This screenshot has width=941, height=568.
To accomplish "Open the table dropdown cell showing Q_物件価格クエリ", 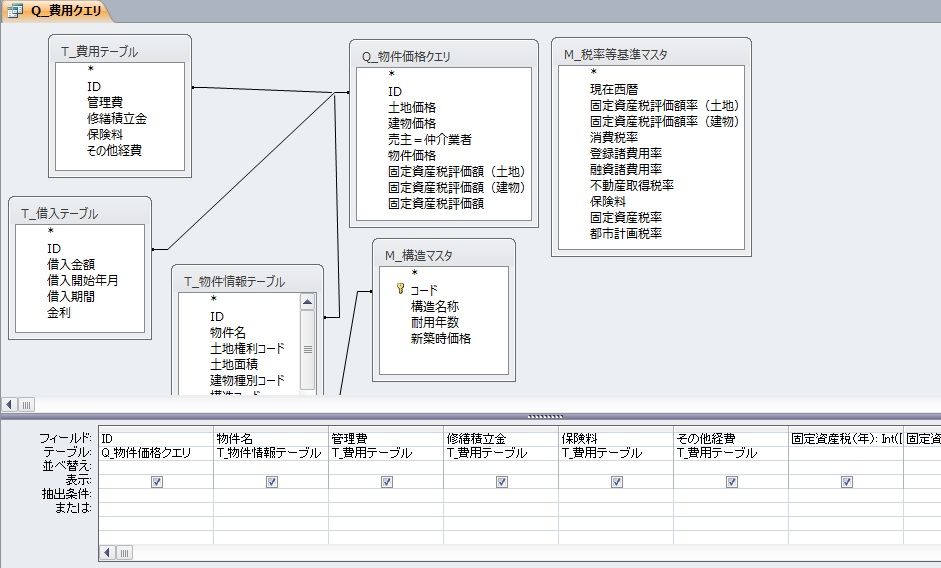I will (x=155, y=453).
